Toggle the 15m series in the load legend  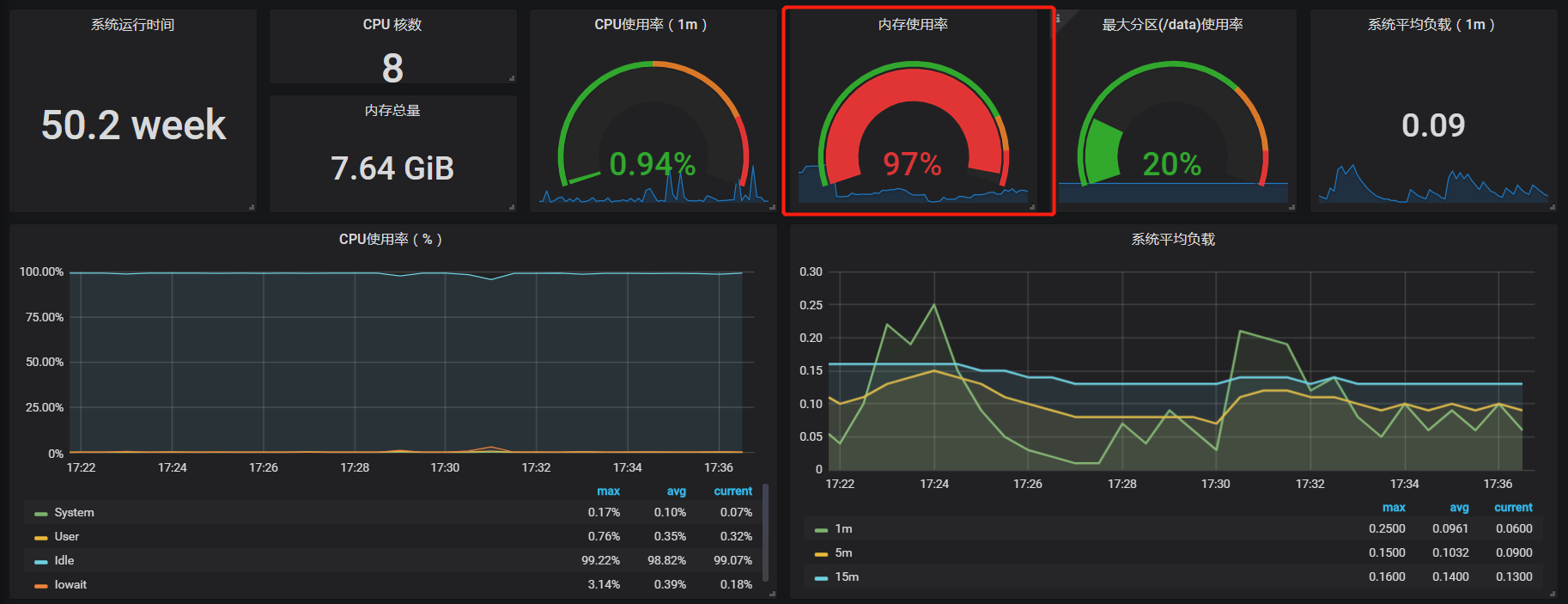[x=847, y=577]
